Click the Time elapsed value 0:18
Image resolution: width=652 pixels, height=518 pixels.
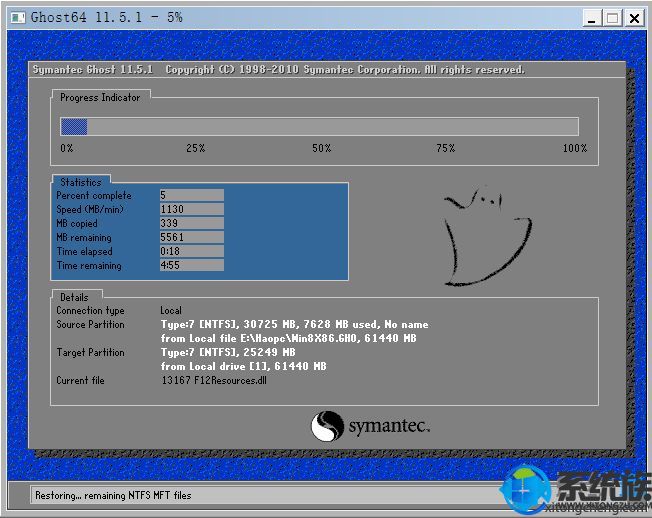tap(192, 251)
